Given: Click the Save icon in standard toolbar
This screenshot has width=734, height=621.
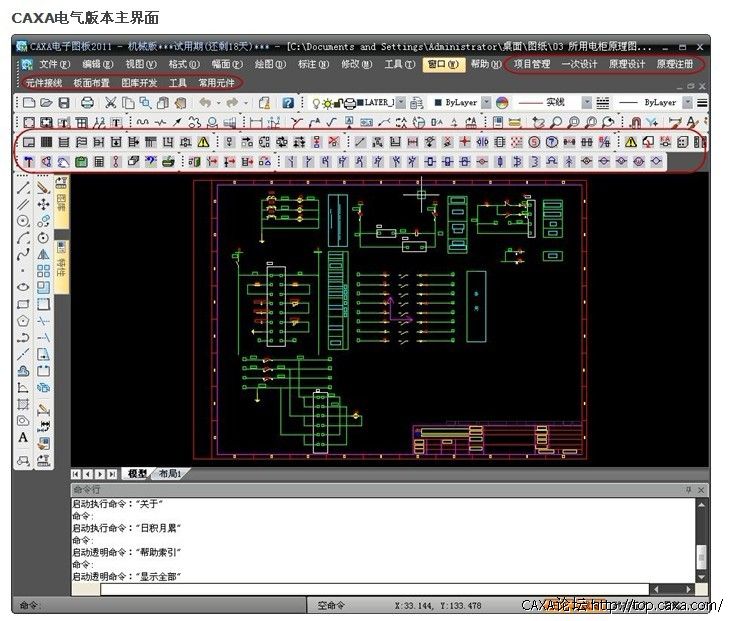Looking at the screenshot, I should (x=64, y=102).
